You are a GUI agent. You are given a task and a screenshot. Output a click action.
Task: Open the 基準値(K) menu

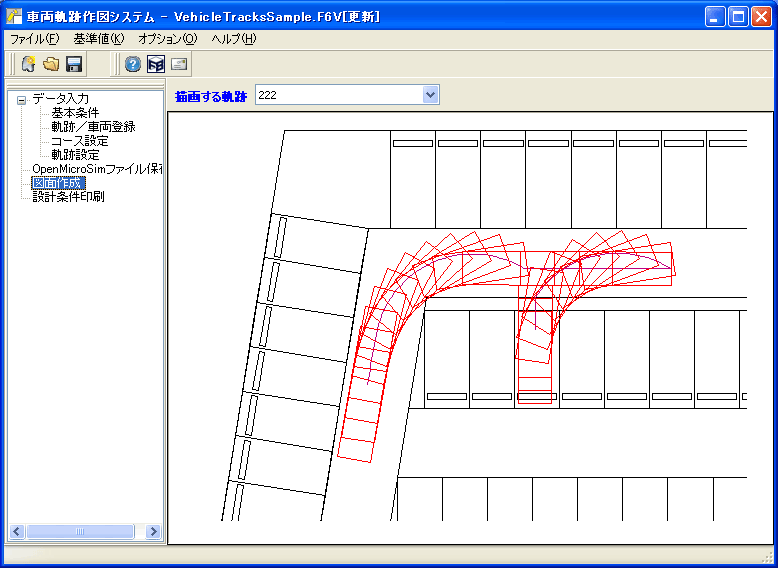(99, 39)
